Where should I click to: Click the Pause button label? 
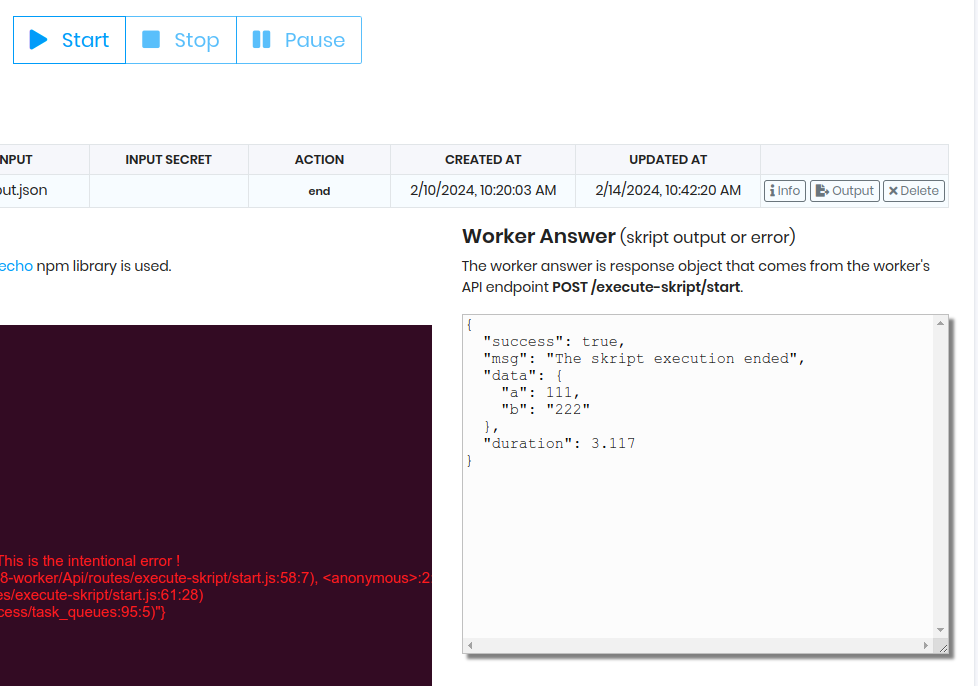click(x=315, y=40)
